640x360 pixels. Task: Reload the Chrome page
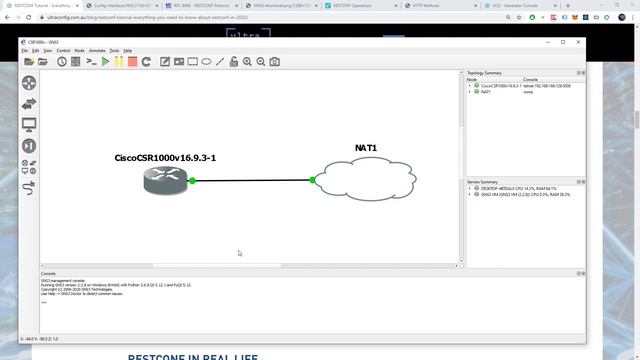pos(29,18)
